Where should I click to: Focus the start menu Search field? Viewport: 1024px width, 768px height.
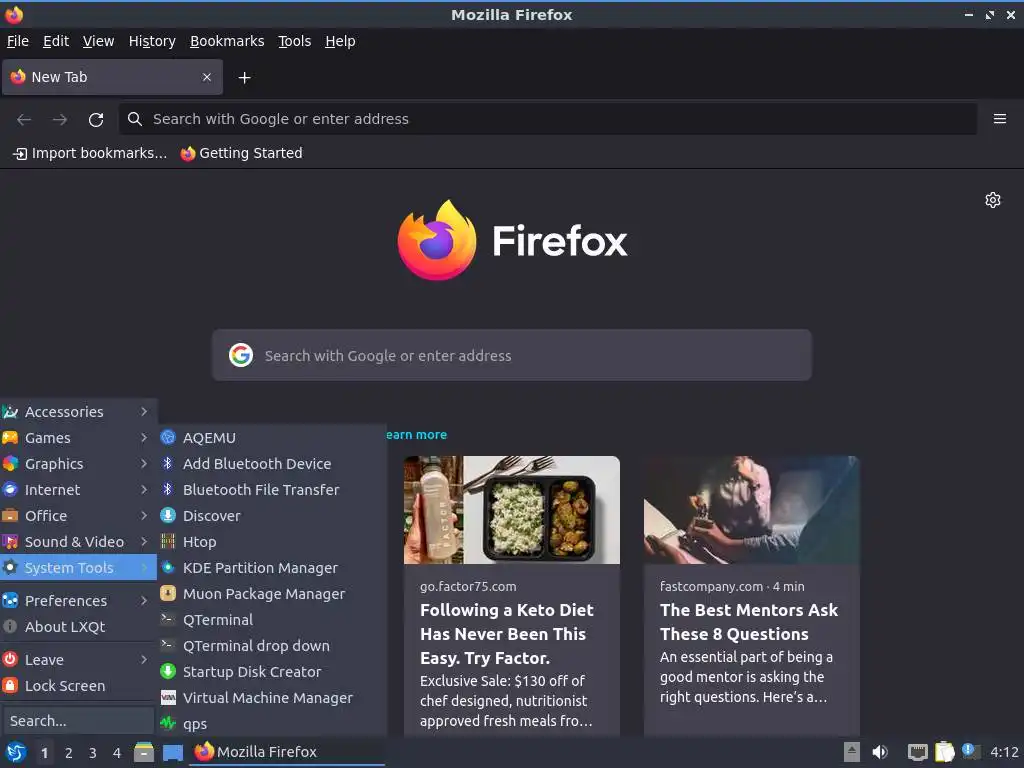click(x=78, y=721)
